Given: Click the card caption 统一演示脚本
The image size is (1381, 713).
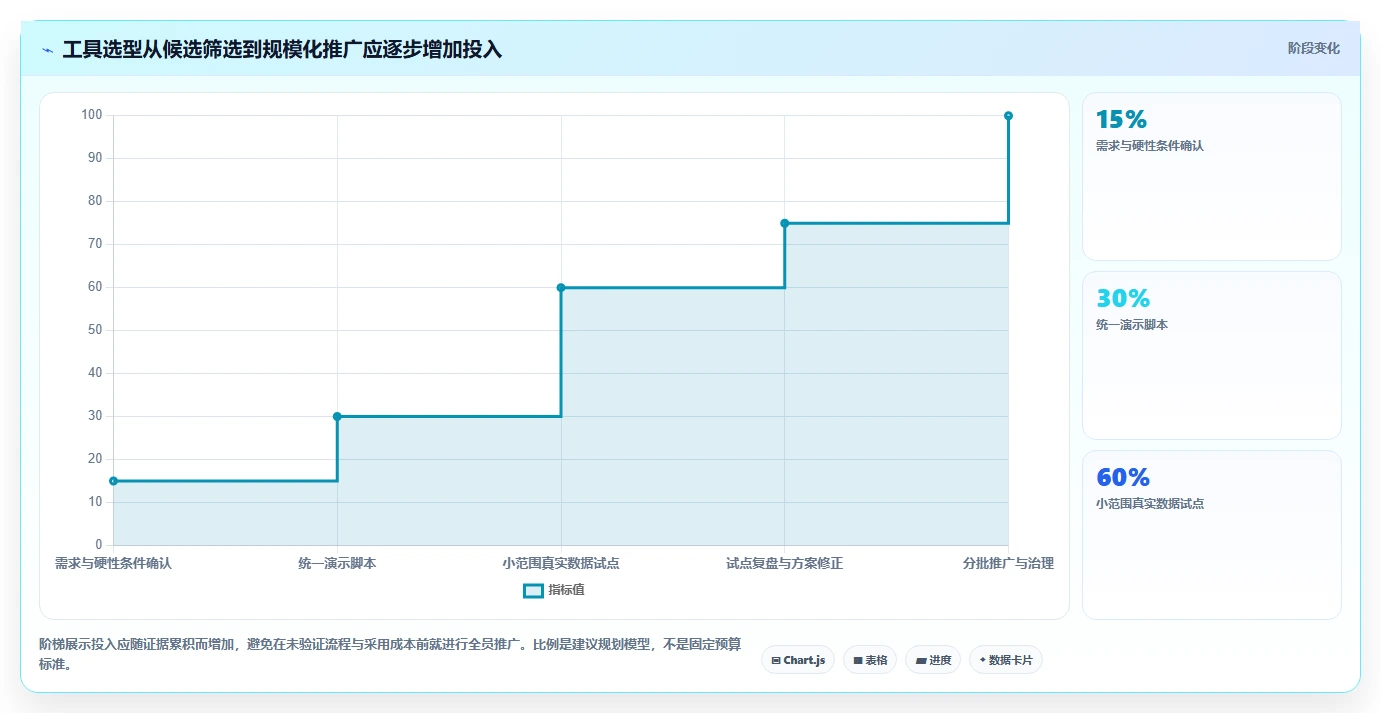Looking at the screenshot, I should click(1132, 325).
